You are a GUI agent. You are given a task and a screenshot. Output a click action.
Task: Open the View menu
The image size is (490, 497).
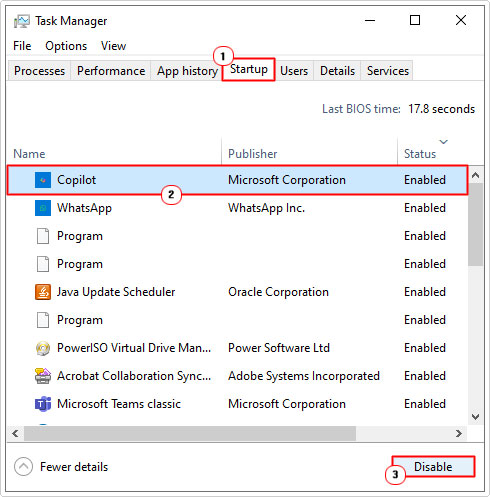(113, 46)
